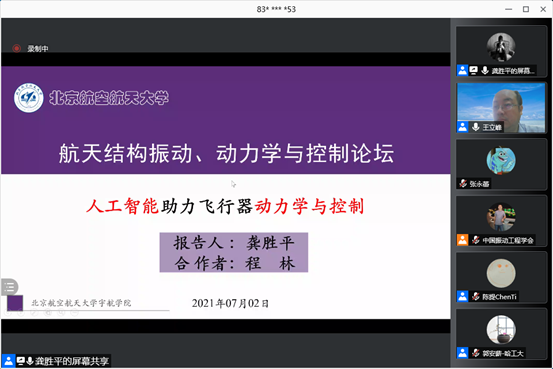Open the gray list menu button on slide edge
Screen dimensions: 553x369
tap(9, 287)
